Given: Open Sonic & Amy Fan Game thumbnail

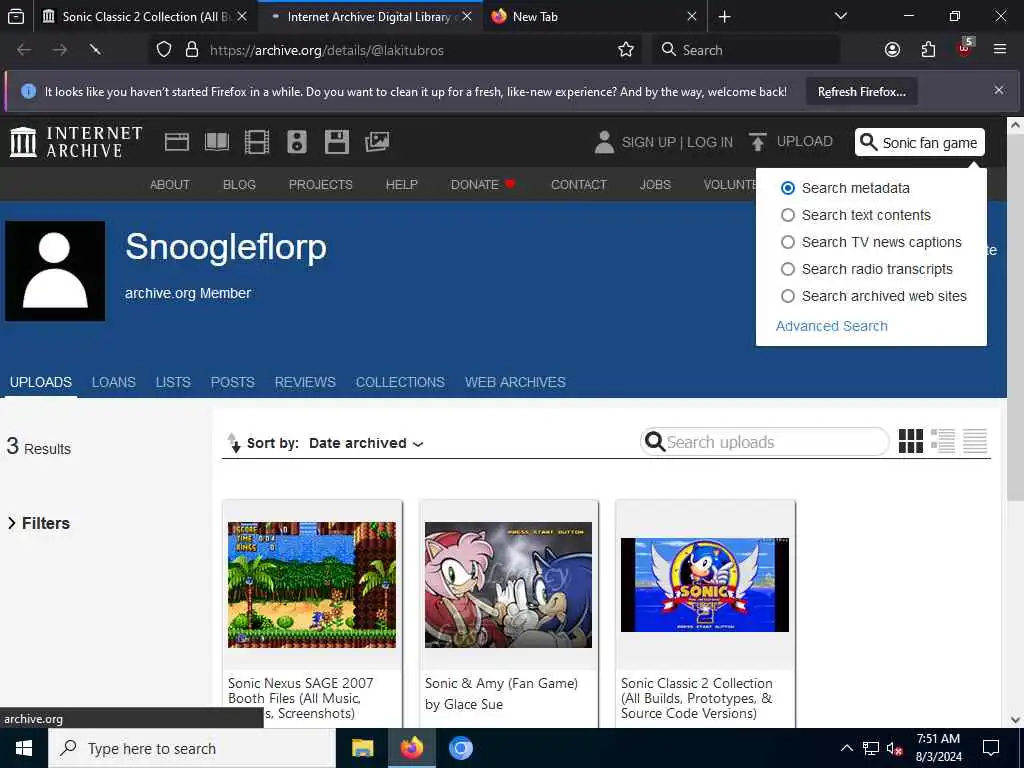Looking at the screenshot, I should click(508, 584).
